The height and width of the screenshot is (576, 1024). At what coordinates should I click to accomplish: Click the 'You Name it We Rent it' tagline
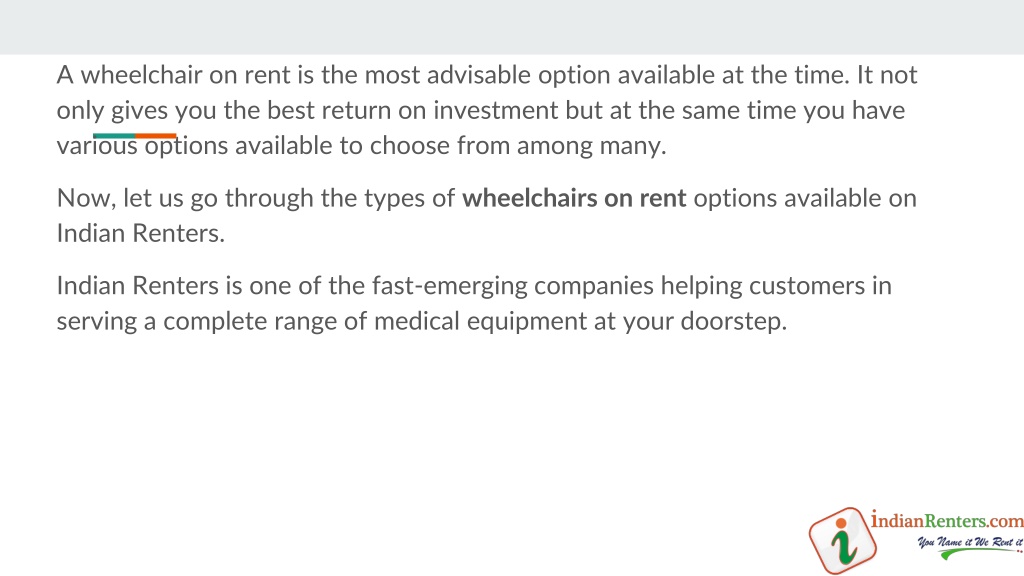pos(970,541)
